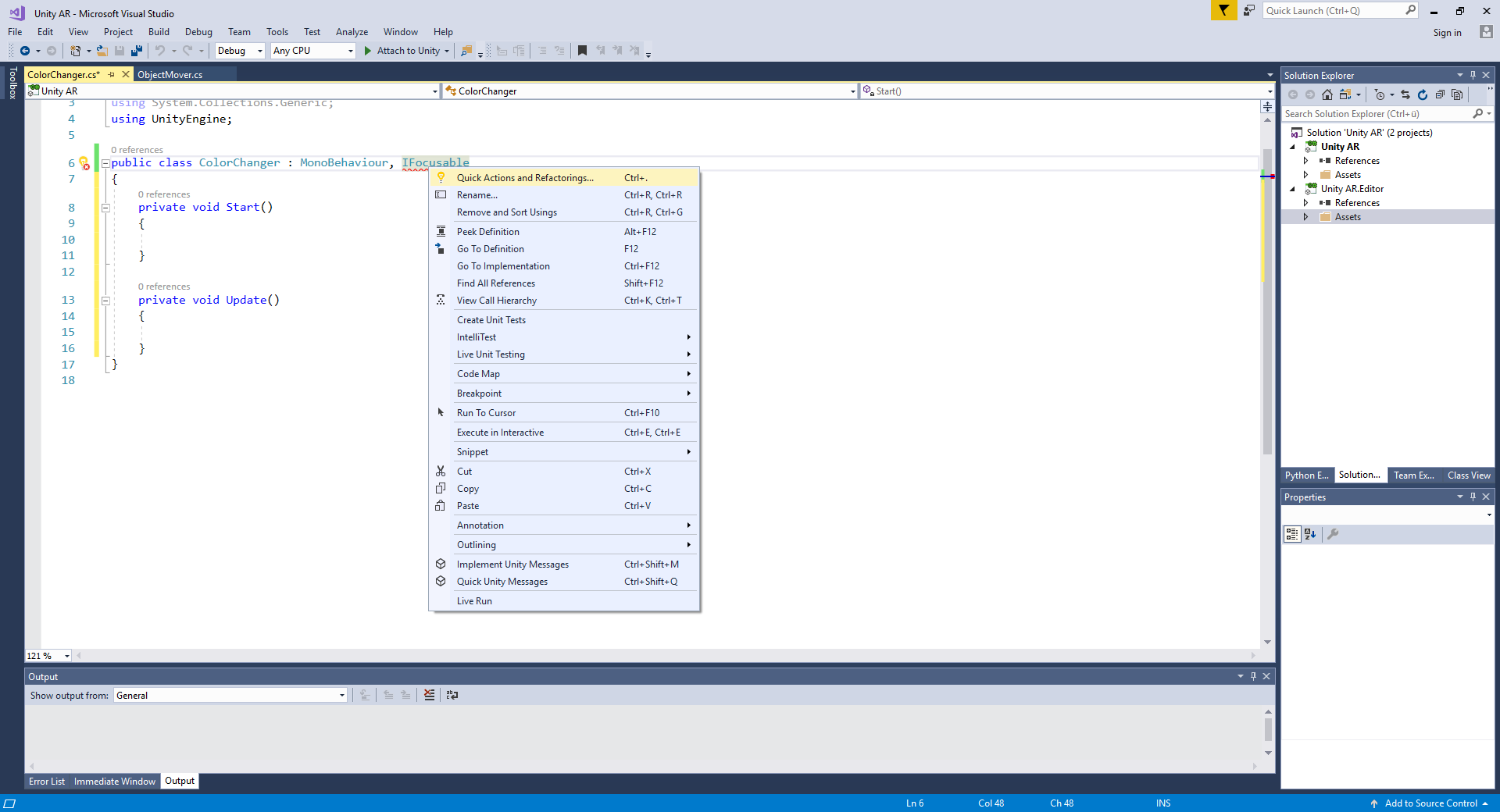Click the bookmark toggle icon in toolbar
The height and width of the screenshot is (812, 1500).
[x=582, y=51]
